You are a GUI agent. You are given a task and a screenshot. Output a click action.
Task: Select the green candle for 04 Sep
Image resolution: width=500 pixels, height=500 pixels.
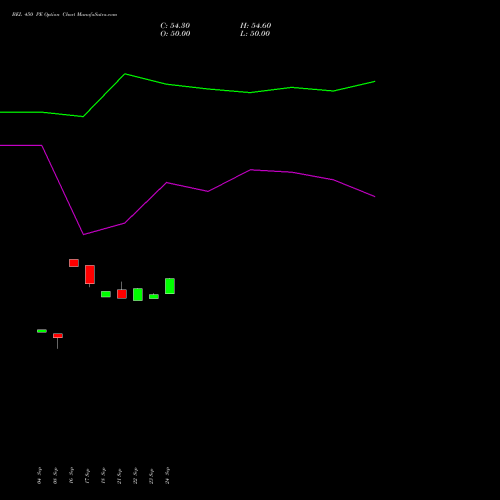click(42, 331)
